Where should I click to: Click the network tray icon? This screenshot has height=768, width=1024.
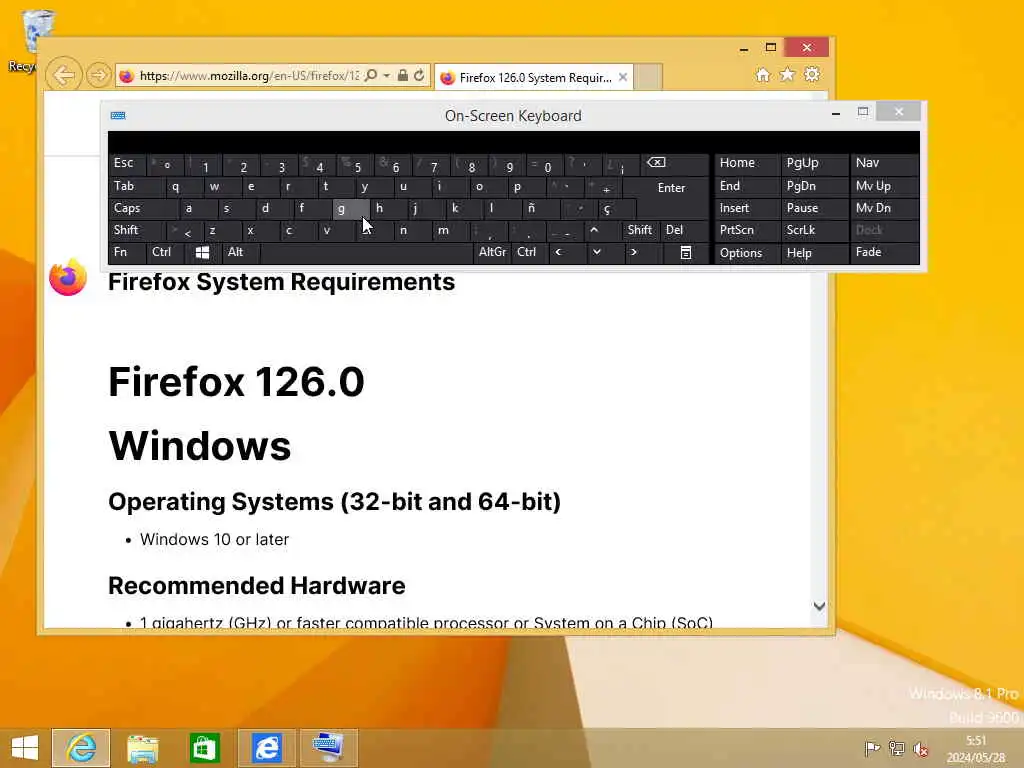[x=897, y=748]
